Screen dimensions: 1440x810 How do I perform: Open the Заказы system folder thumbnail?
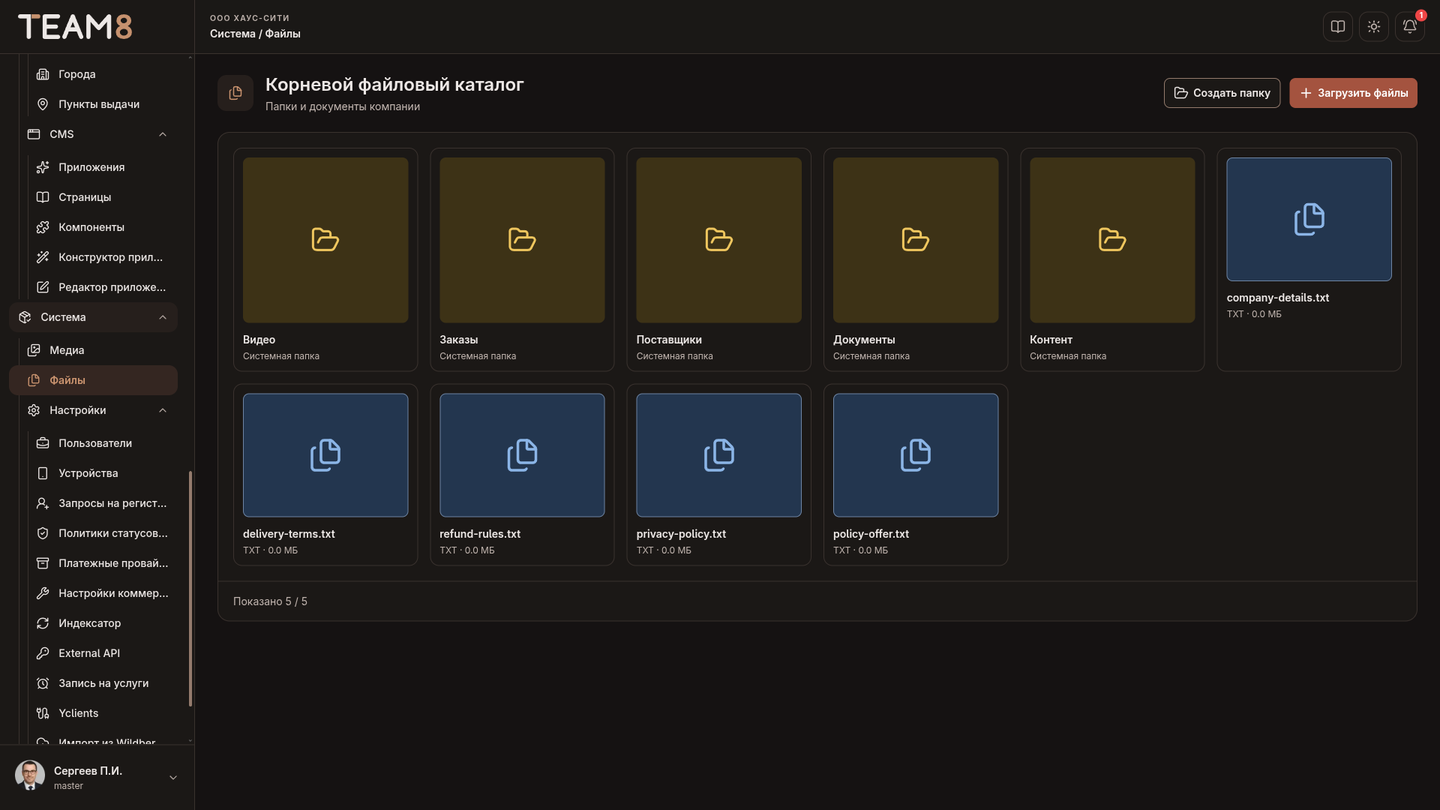[522, 240]
